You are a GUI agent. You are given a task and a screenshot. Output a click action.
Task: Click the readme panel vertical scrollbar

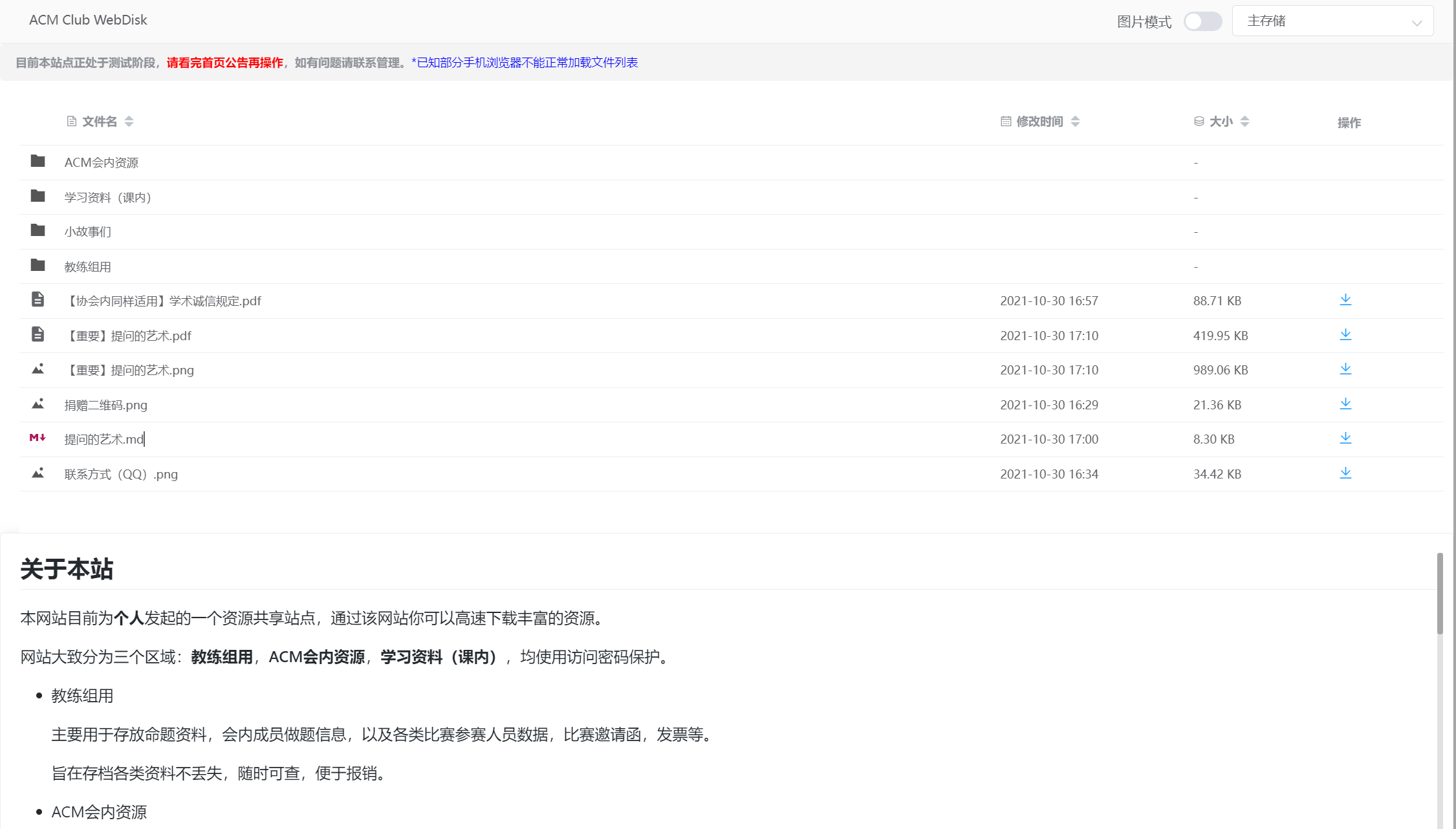pos(1440,594)
